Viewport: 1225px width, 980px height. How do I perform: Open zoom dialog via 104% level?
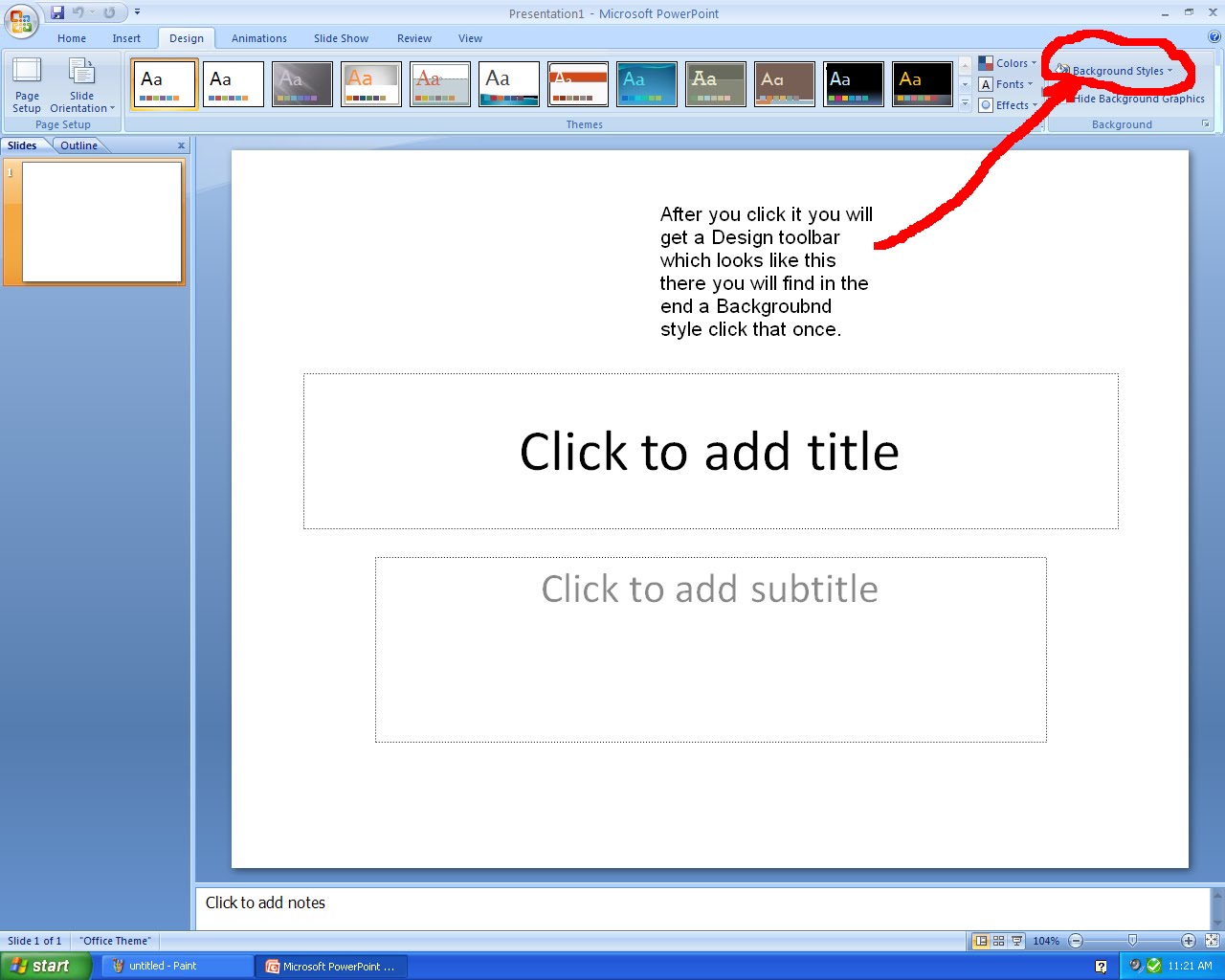(1046, 941)
